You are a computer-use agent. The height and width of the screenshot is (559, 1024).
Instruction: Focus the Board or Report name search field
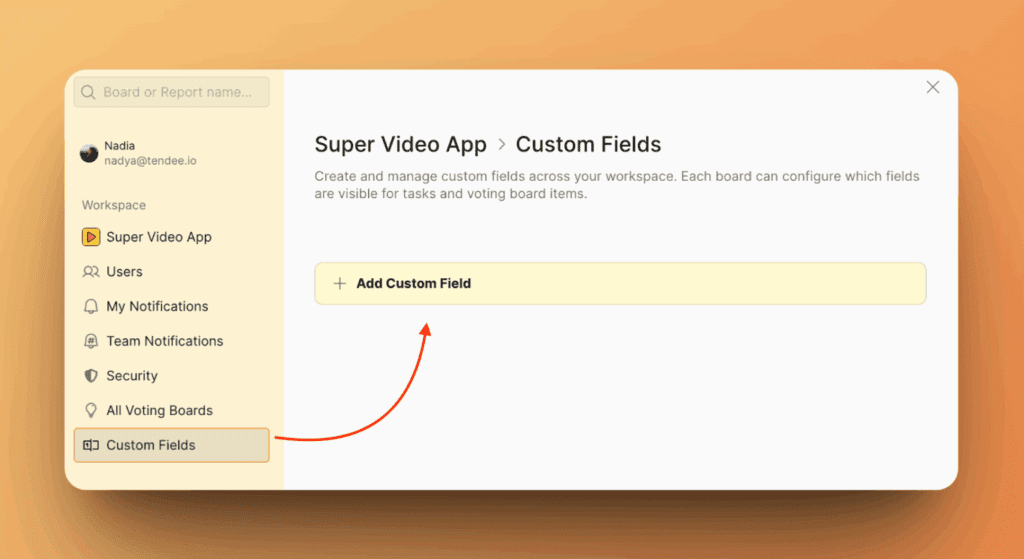pyautogui.click(x=180, y=92)
